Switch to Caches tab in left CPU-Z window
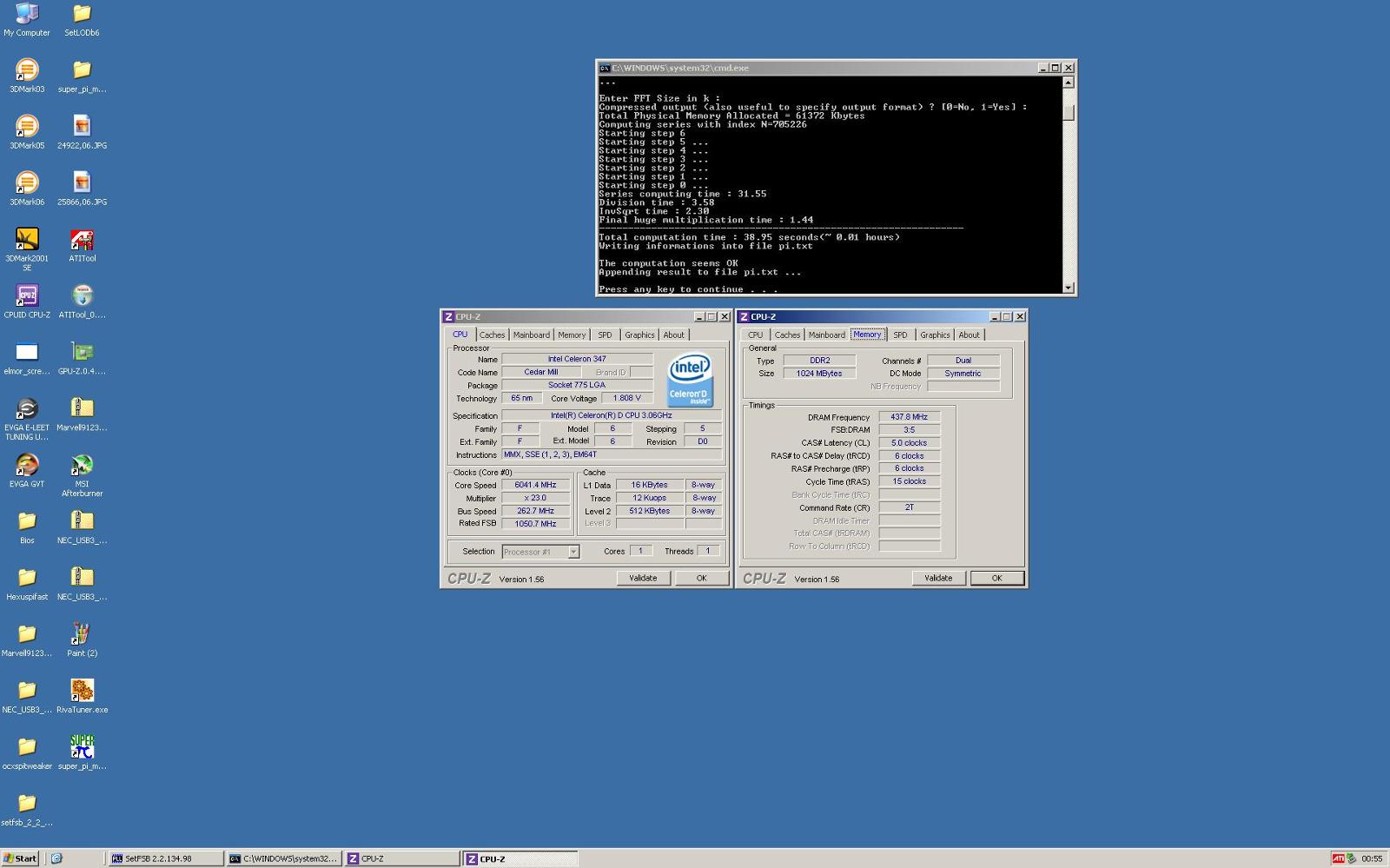 [492, 335]
